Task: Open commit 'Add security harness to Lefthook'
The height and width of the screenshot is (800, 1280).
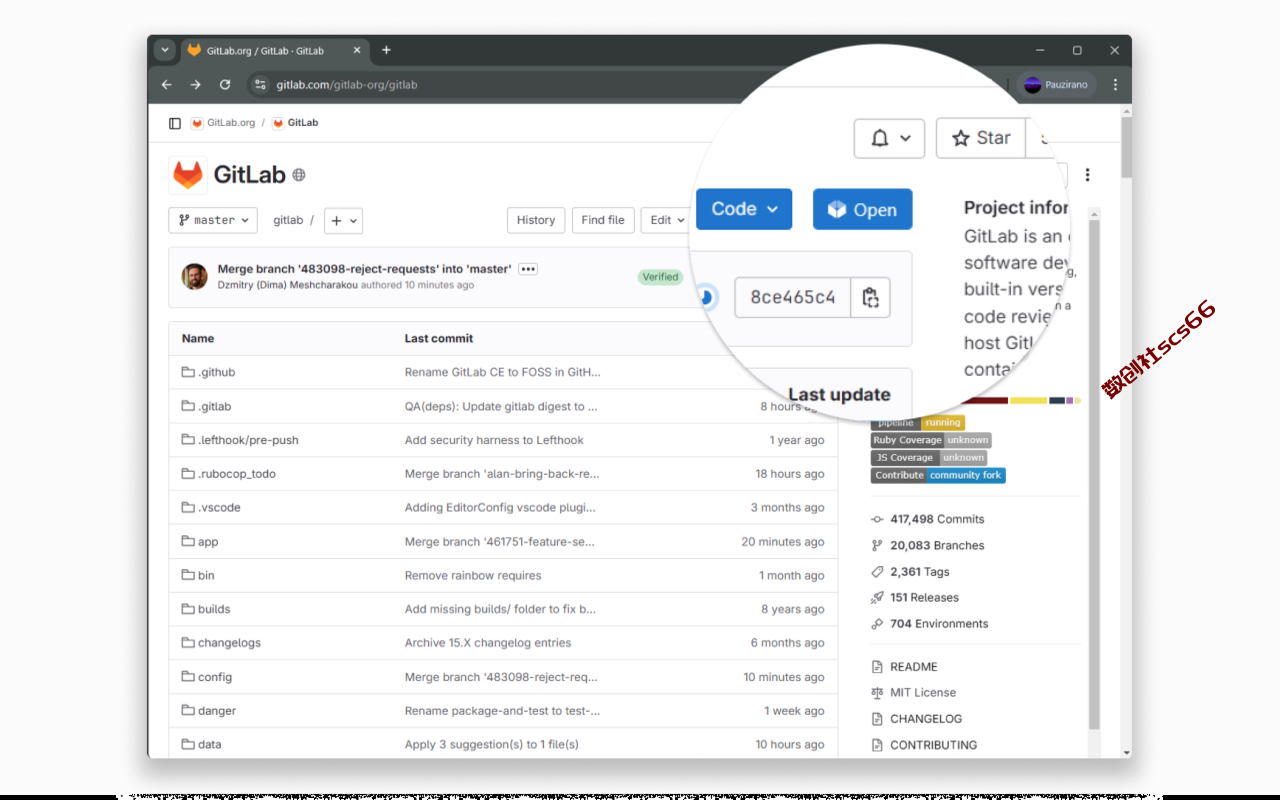Action: [x=494, y=440]
